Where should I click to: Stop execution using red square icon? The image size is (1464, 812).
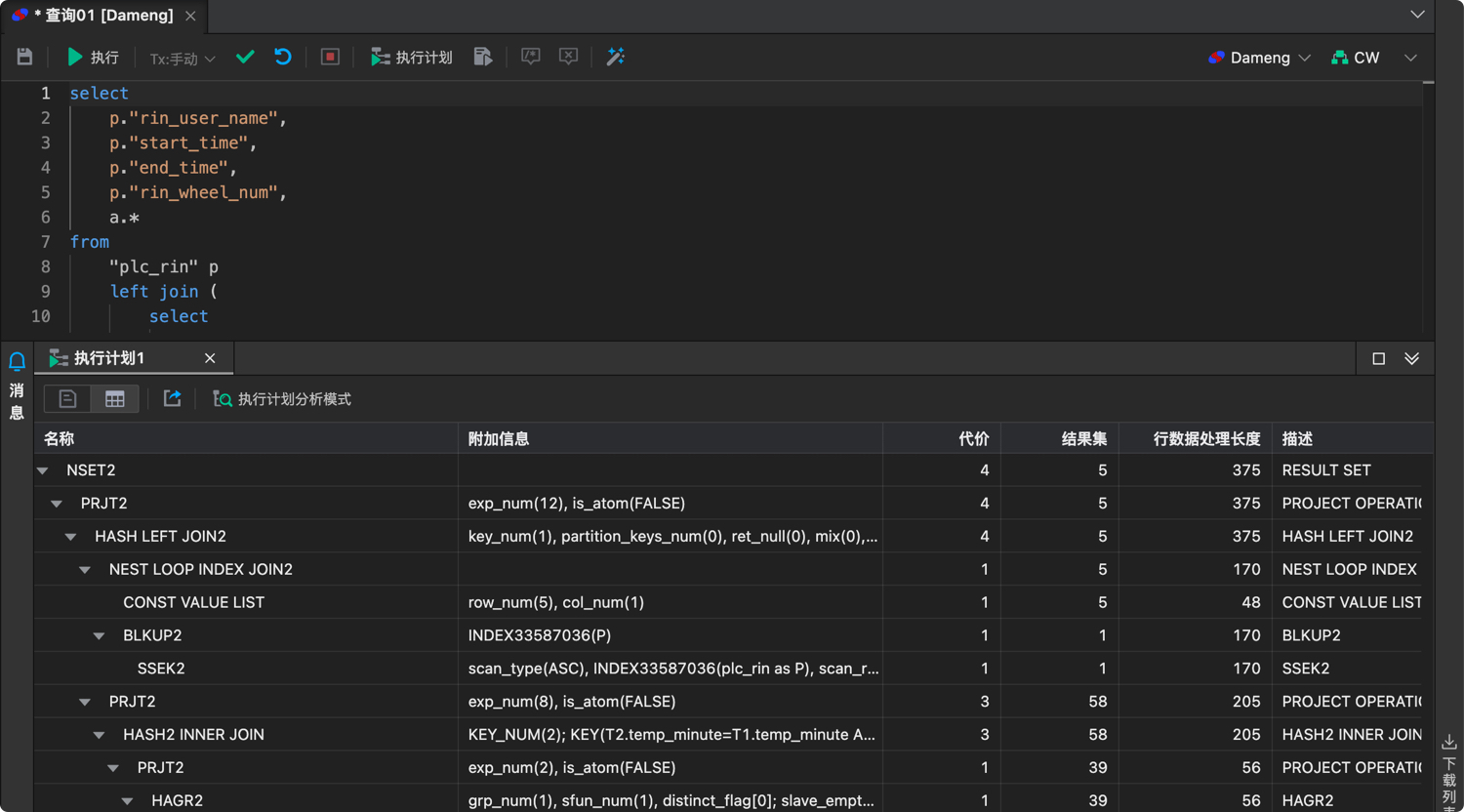(330, 58)
